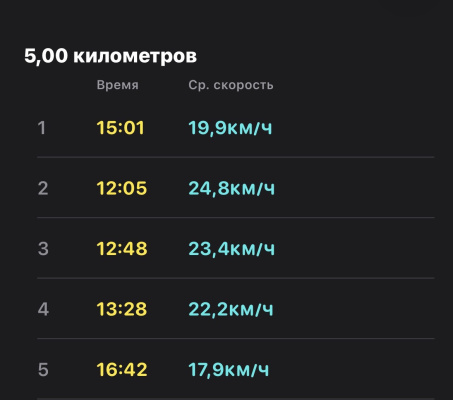The image size is (453, 400).
Task: Select the time 15:01
Action: [120, 128]
